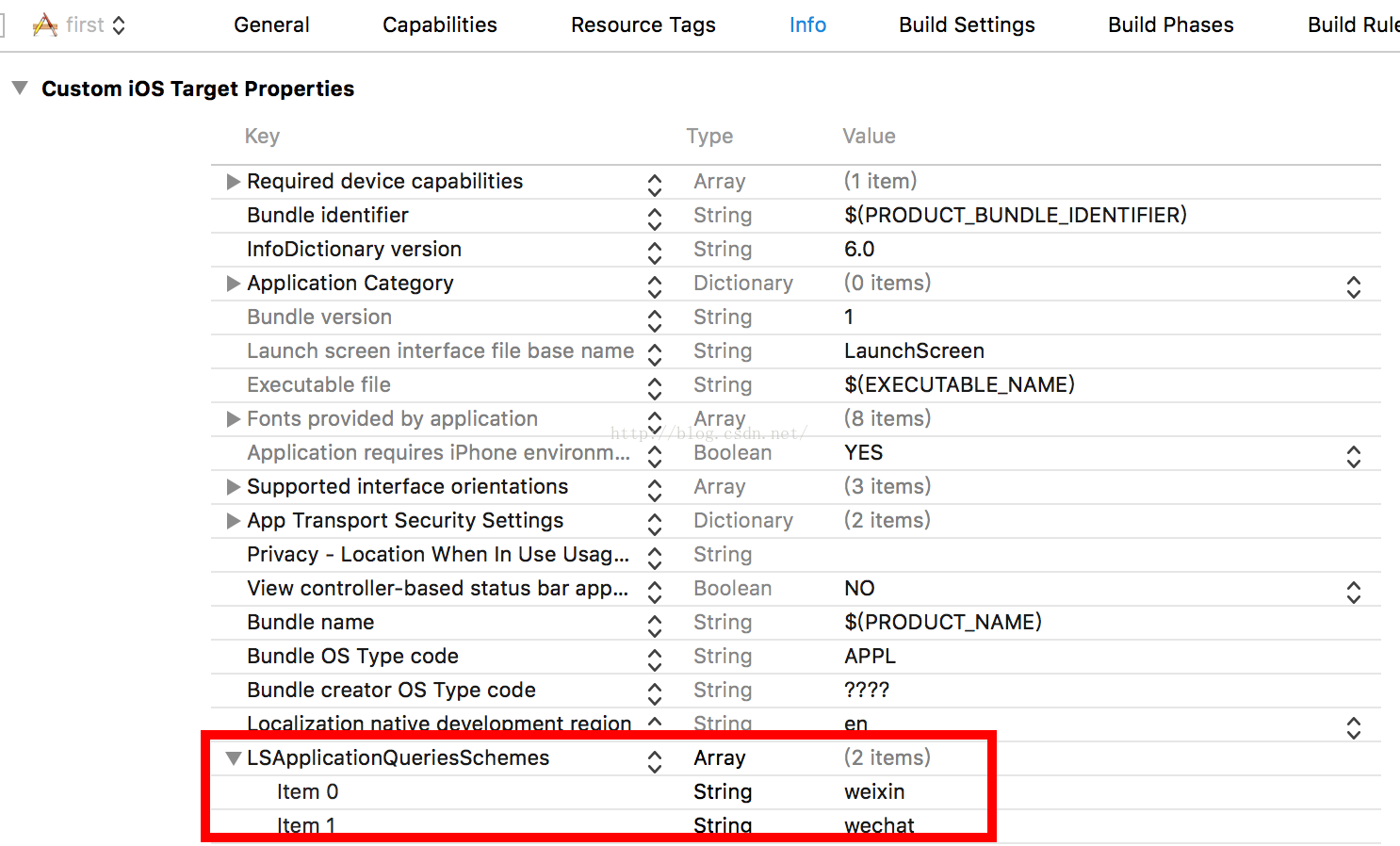
Task: Click the String type of Item 0
Action: (x=723, y=792)
